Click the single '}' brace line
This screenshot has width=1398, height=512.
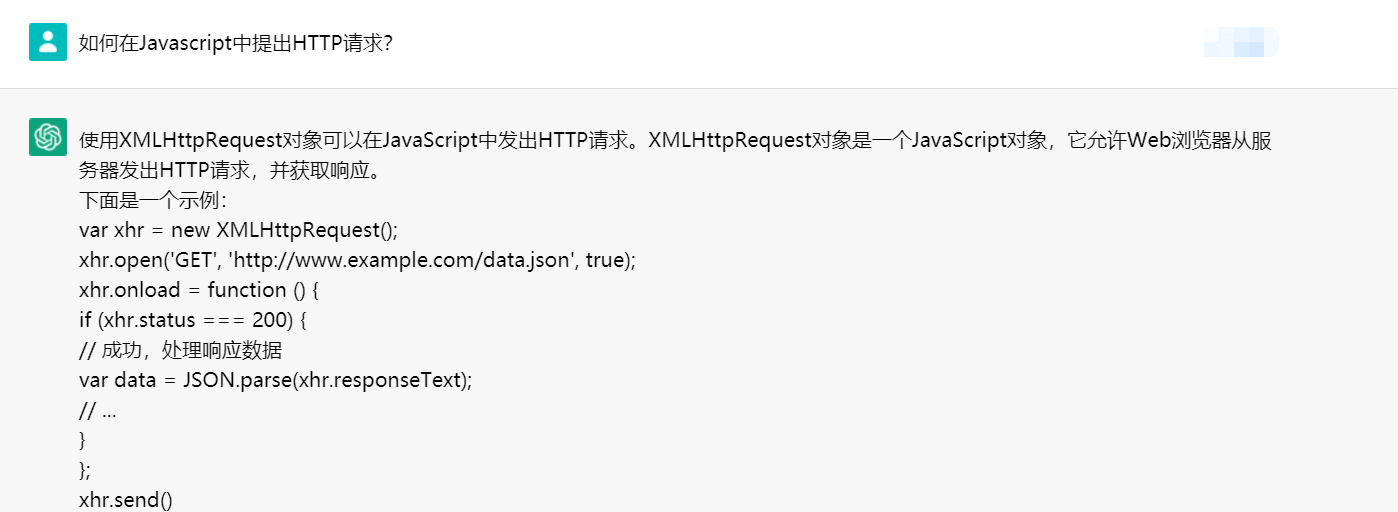83,440
